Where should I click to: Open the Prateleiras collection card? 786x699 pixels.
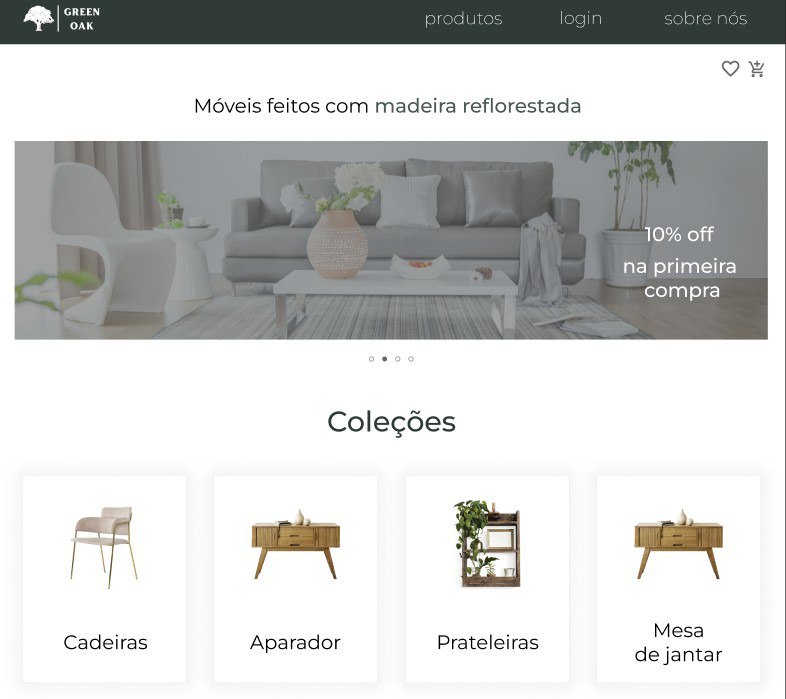tap(487, 579)
